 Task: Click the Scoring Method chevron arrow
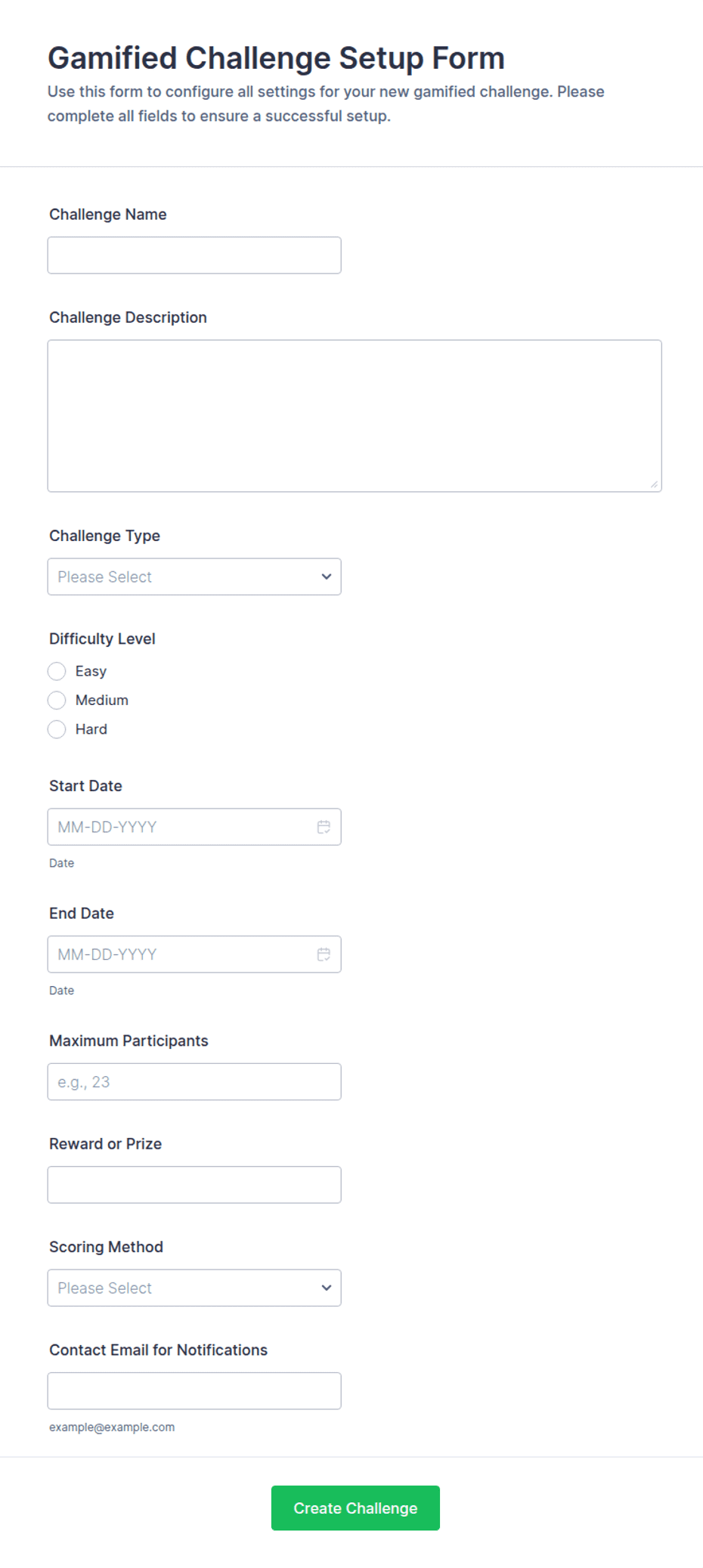(x=327, y=1288)
